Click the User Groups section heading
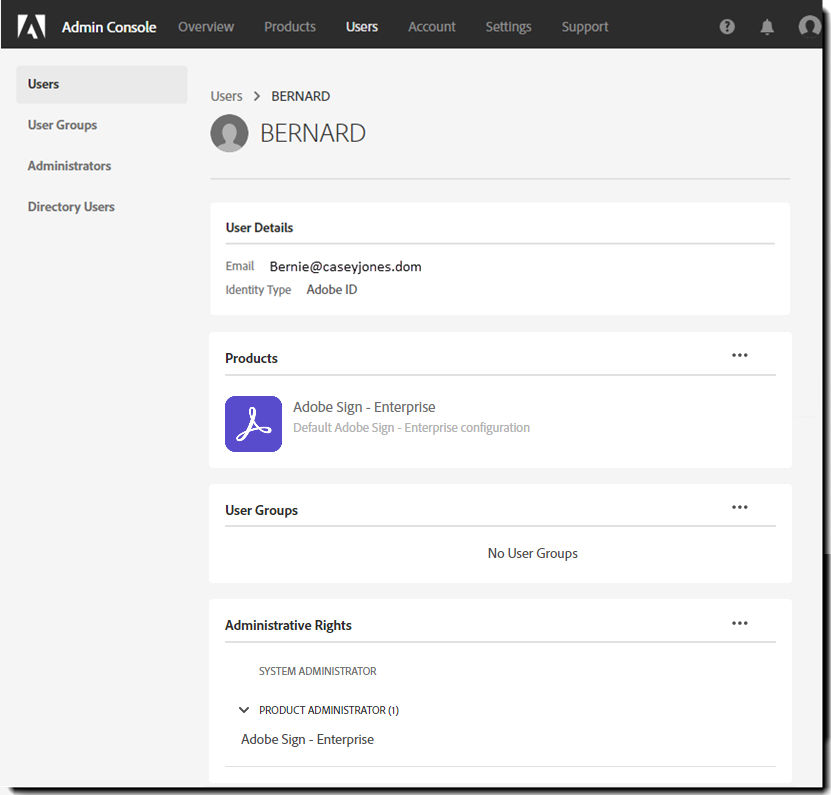831x795 pixels. pyautogui.click(x=261, y=510)
